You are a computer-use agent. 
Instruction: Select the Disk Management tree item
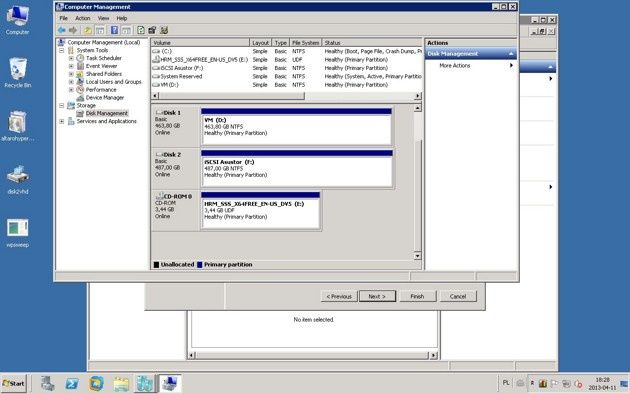(106, 113)
